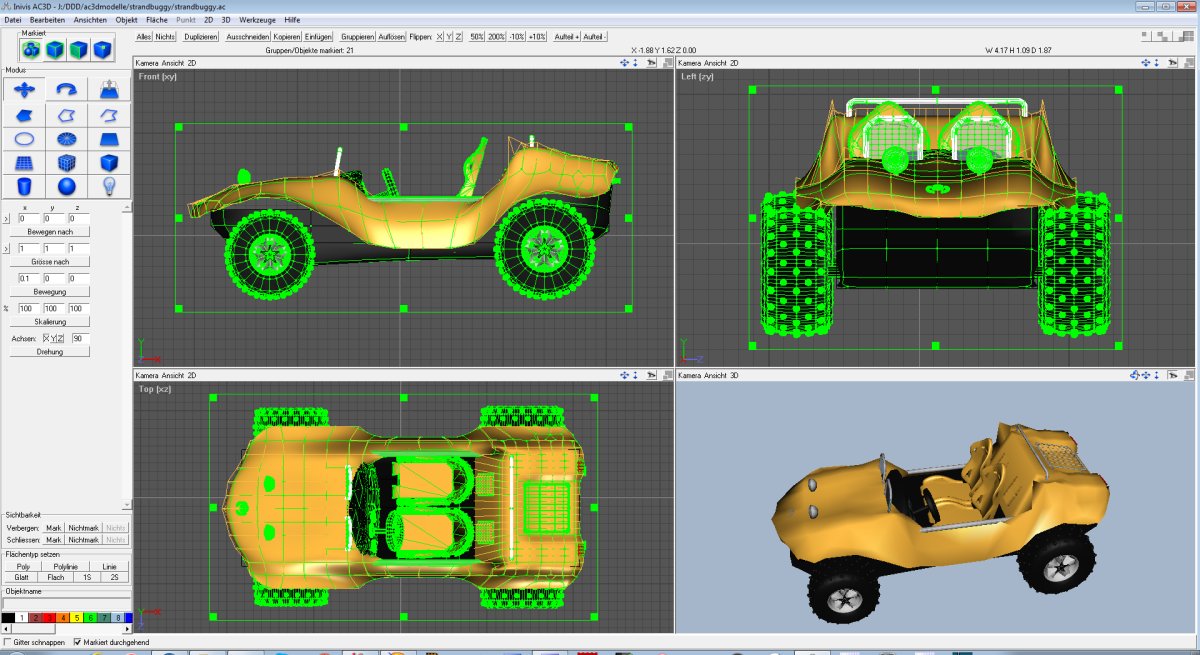Enable the Gitter schnappen checkbox
This screenshot has height=655, width=1200.
click(x=9, y=642)
